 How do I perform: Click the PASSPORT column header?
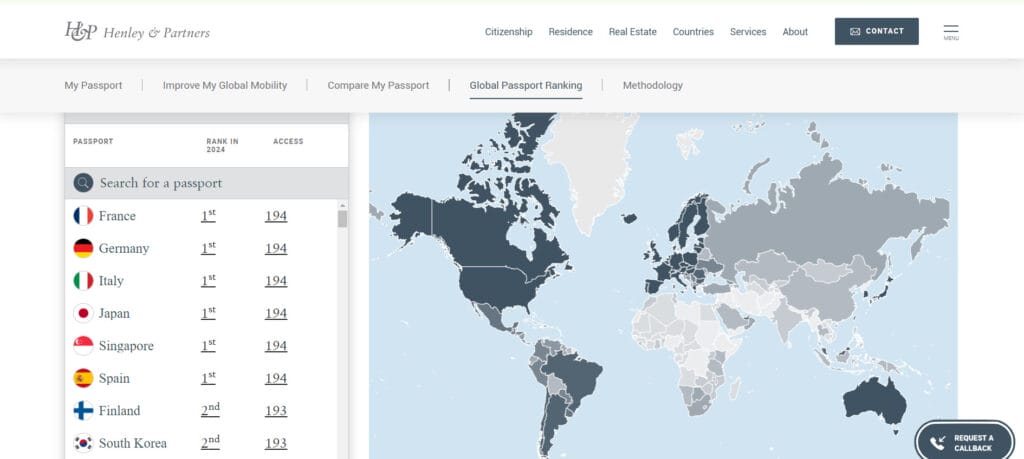[93, 141]
